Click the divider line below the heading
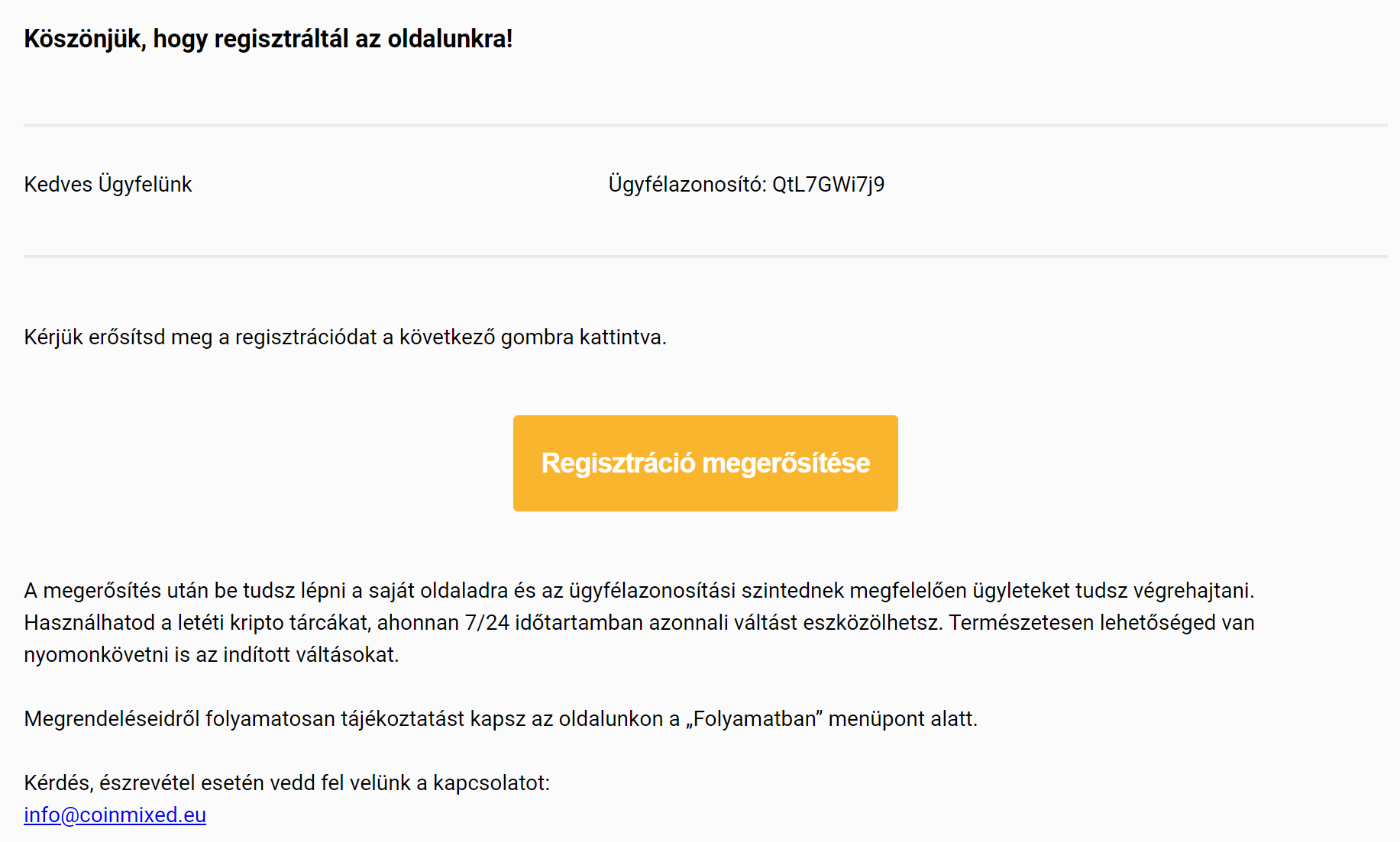This screenshot has width=1400, height=842. (x=705, y=125)
